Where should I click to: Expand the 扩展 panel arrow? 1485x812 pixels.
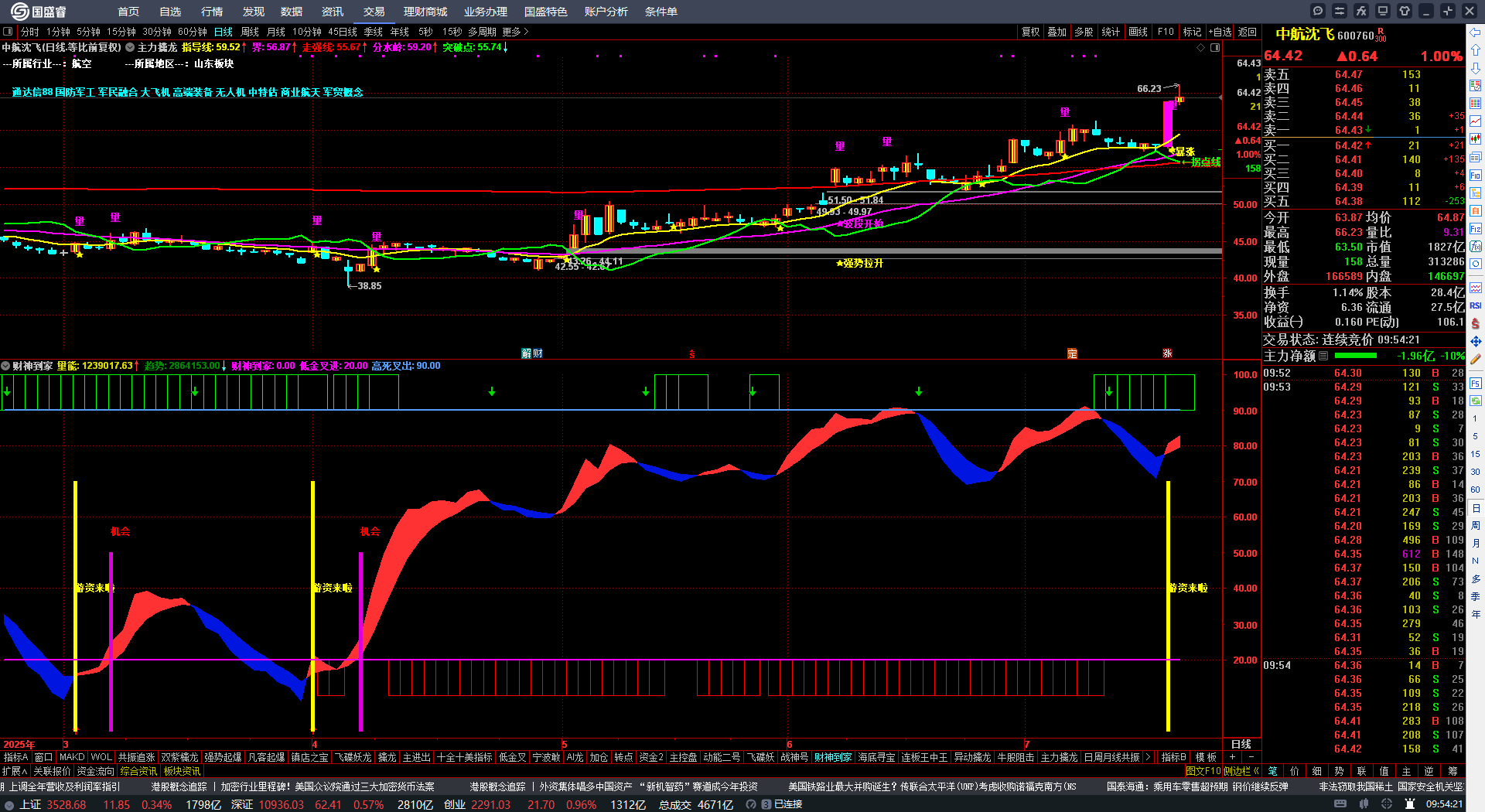point(15,771)
